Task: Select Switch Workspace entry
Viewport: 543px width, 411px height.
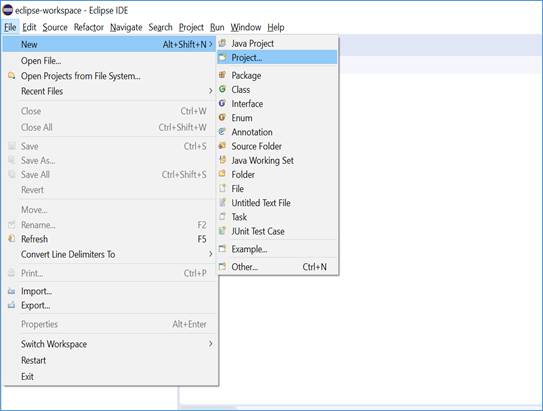Action: (109, 344)
